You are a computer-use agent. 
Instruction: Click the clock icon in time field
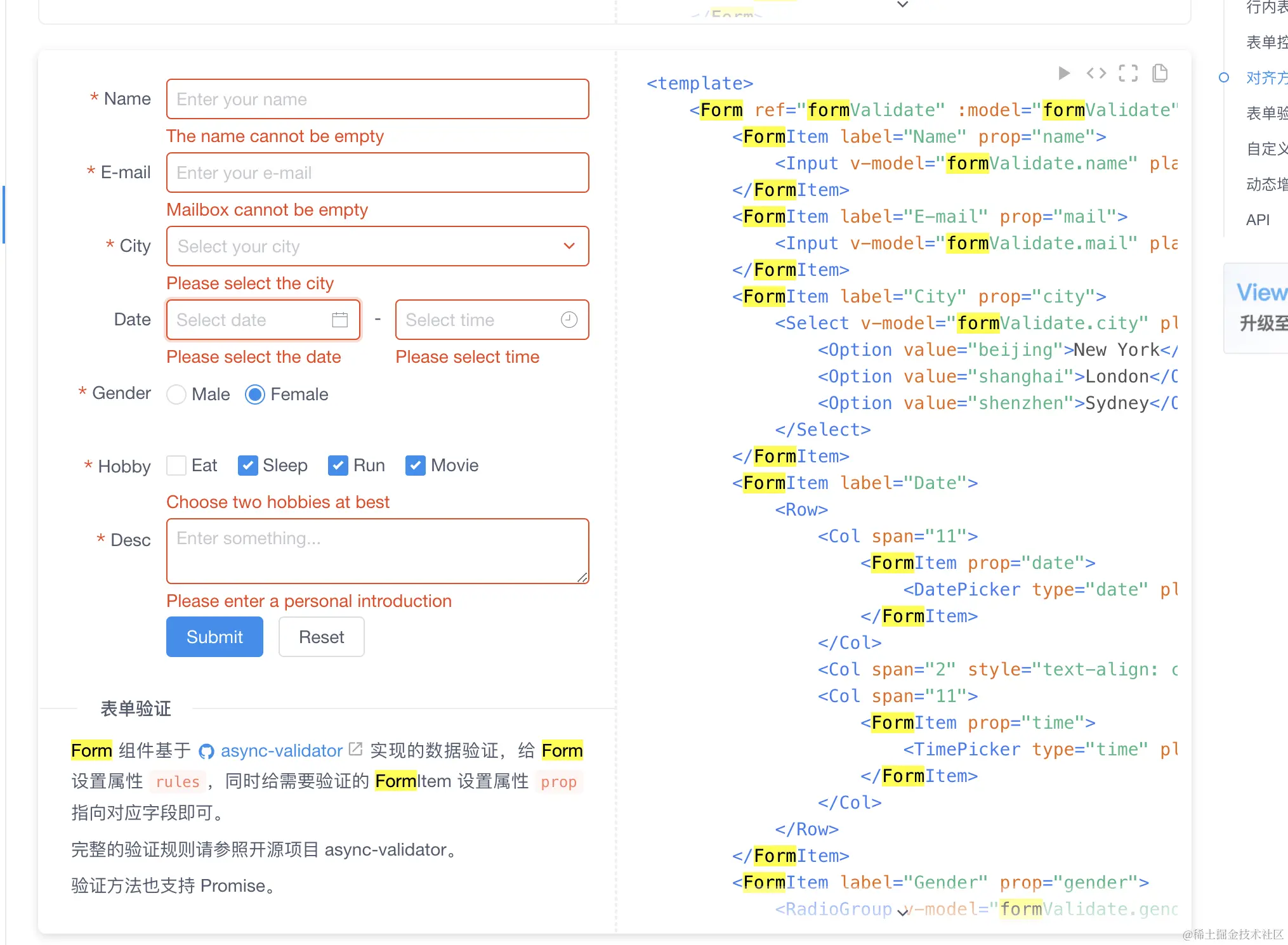[x=569, y=320]
